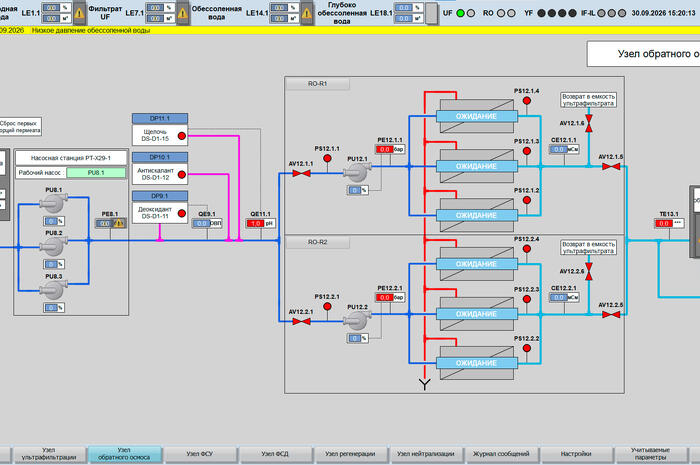Click valve AV12.2.6 return to ultrafiltrate
This screenshot has width=700, height=465.
pos(589,271)
